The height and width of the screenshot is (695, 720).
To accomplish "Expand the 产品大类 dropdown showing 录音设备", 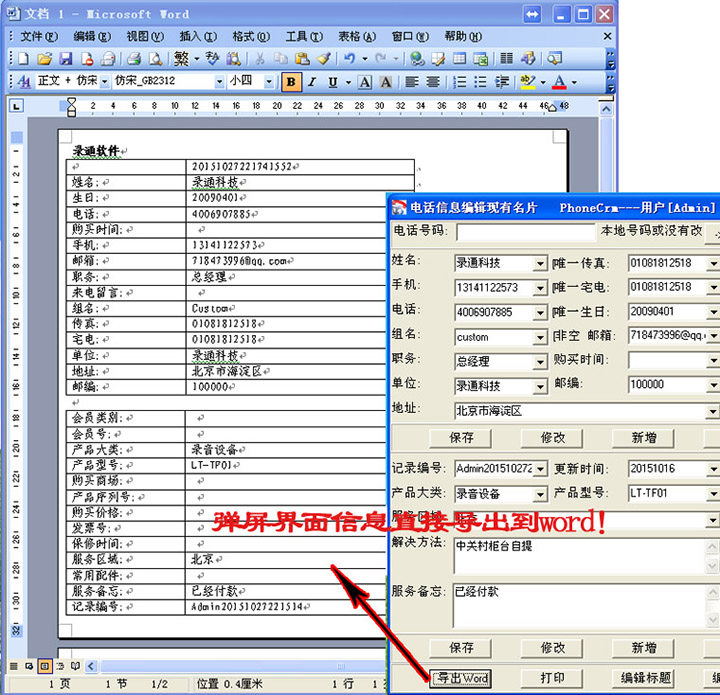I will 540,494.
